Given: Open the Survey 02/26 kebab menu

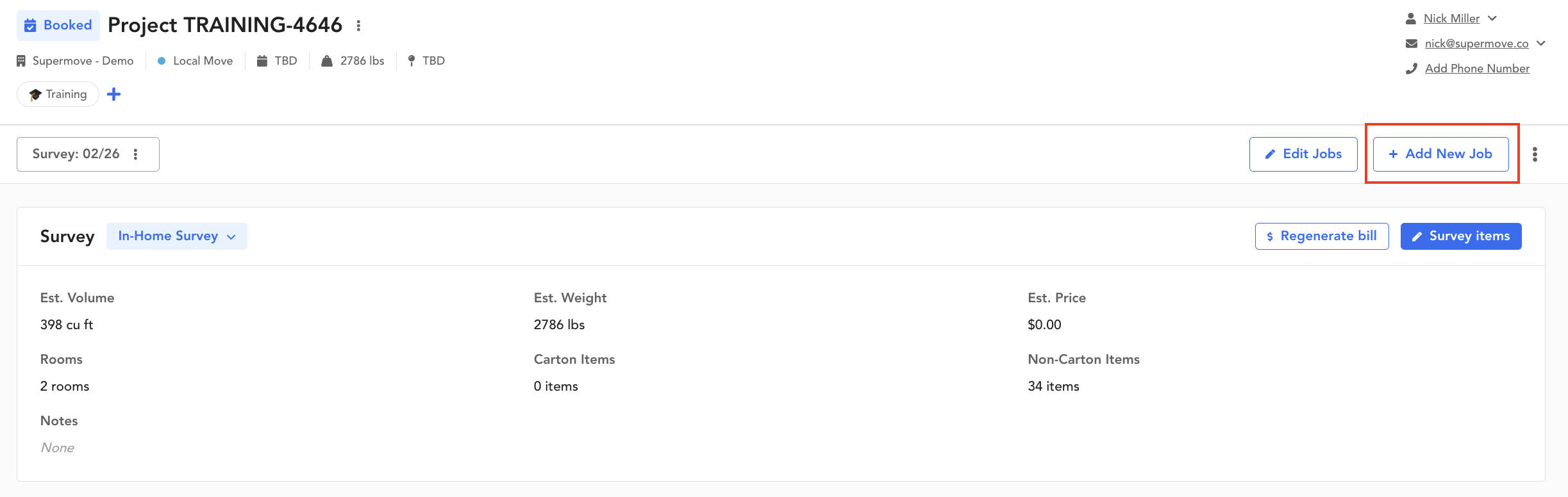Looking at the screenshot, I should [135, 154].
